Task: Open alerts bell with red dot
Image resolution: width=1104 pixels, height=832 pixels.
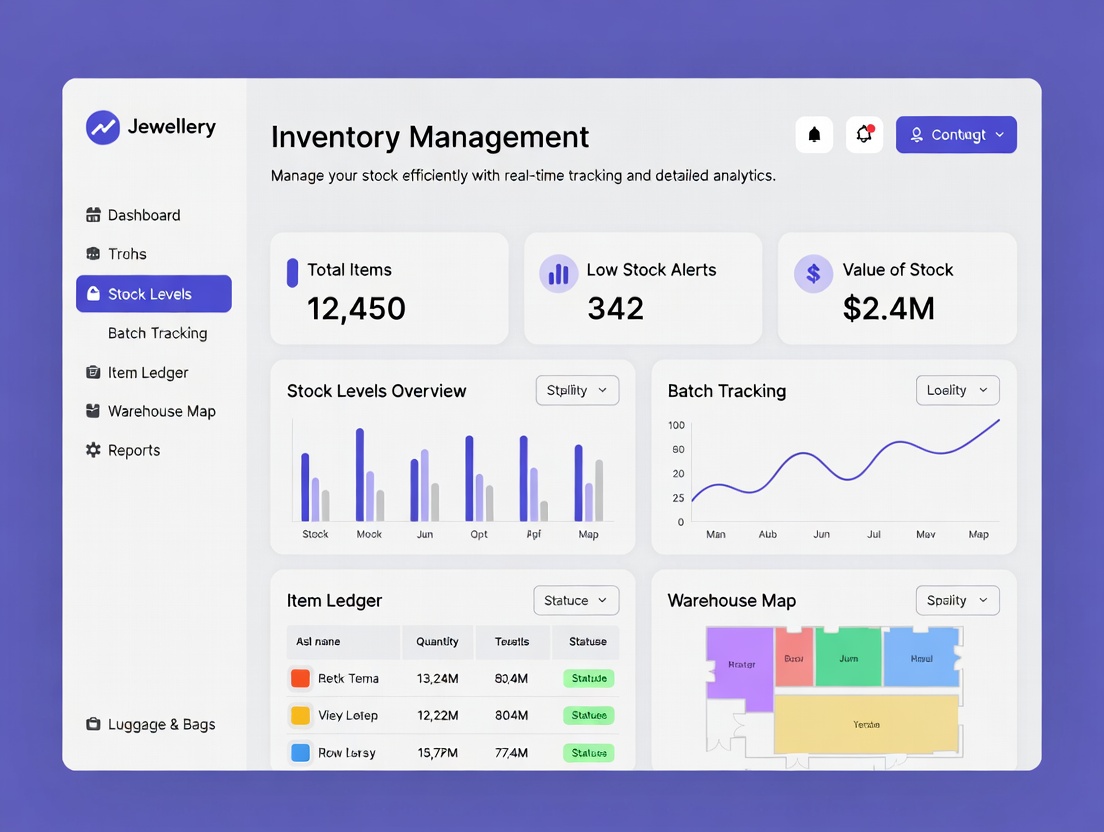Action: (x=864, y=135)
